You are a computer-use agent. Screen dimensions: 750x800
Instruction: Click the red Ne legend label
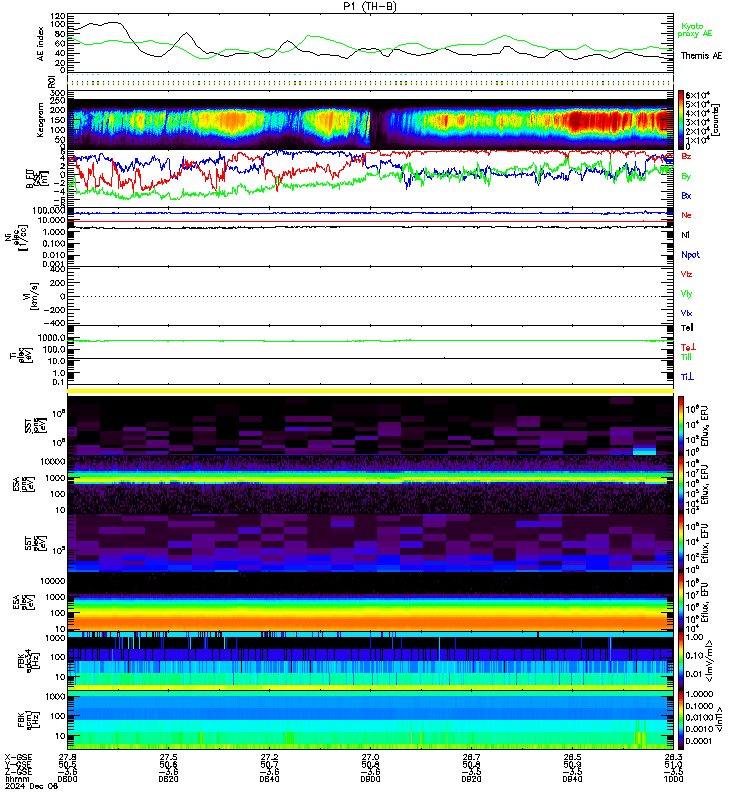686,215
